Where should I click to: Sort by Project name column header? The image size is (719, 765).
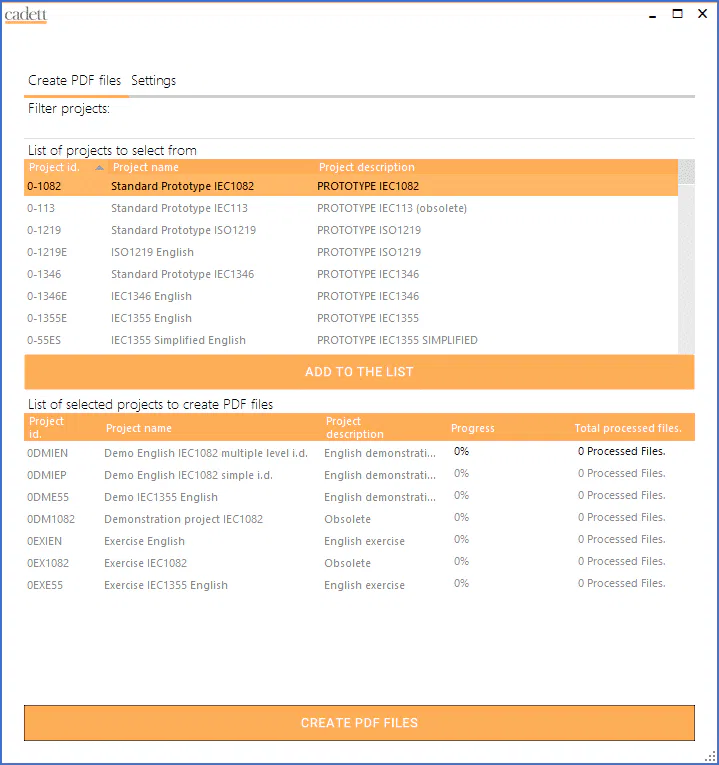click(146, 168)
